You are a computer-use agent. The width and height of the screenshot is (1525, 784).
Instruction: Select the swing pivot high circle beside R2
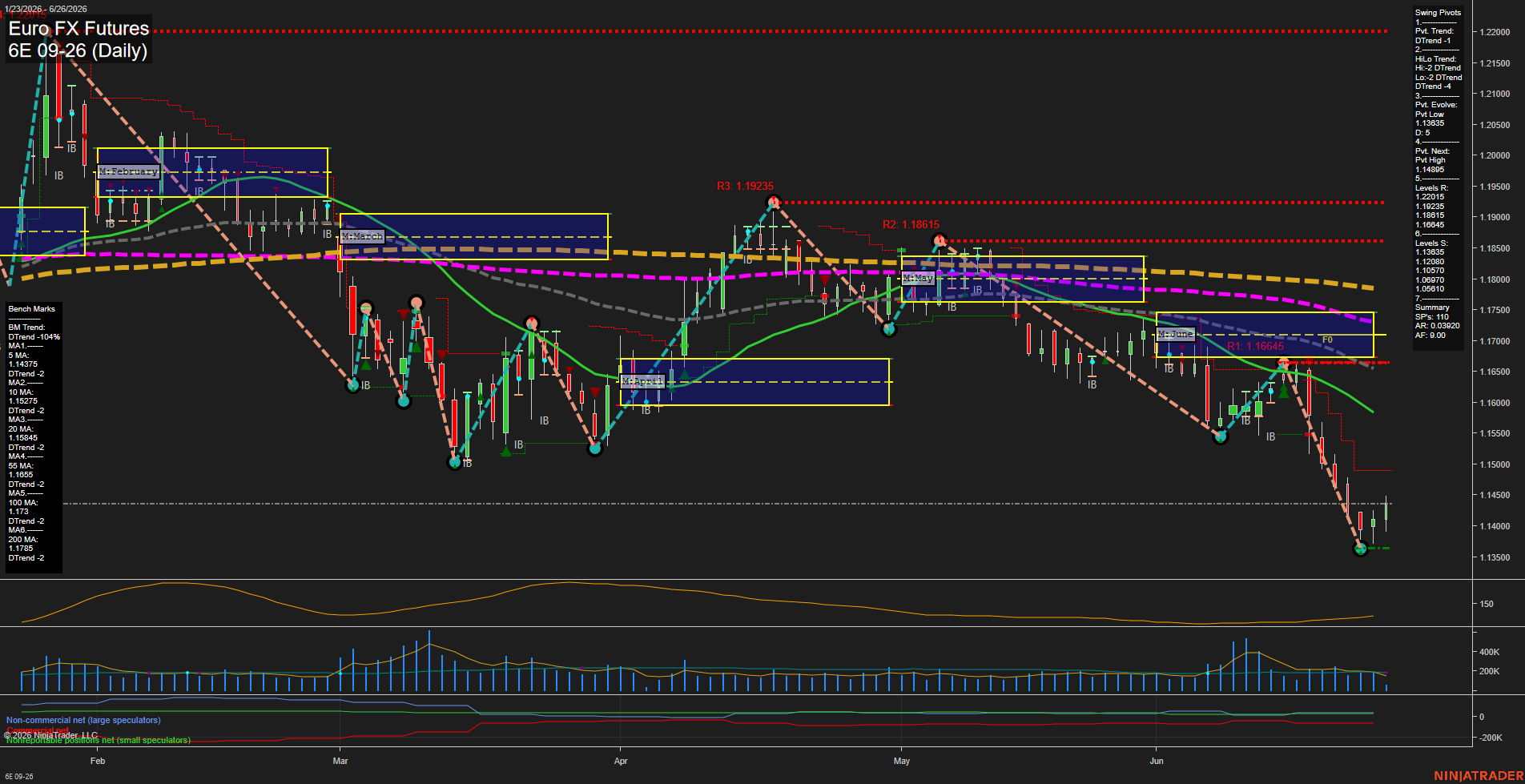coord(940,240)
